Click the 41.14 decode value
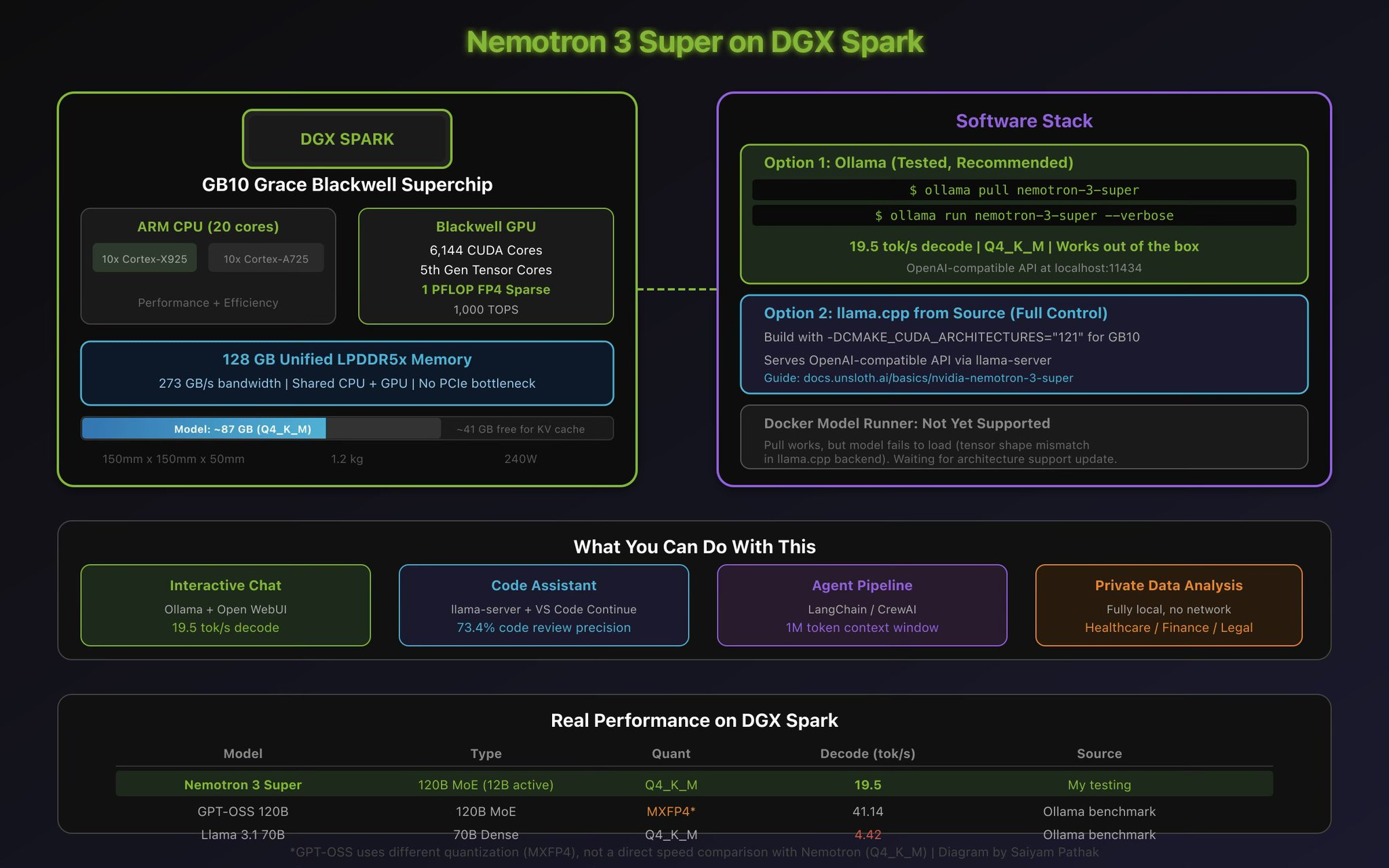The width and height of the screenshot is (1389, 868). coord(867,811)
